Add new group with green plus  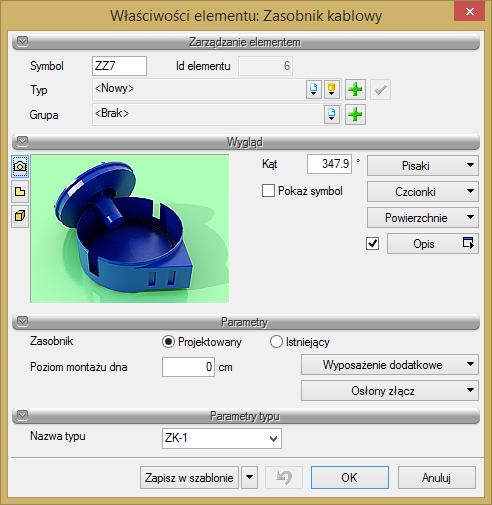(x=355, y=114)
